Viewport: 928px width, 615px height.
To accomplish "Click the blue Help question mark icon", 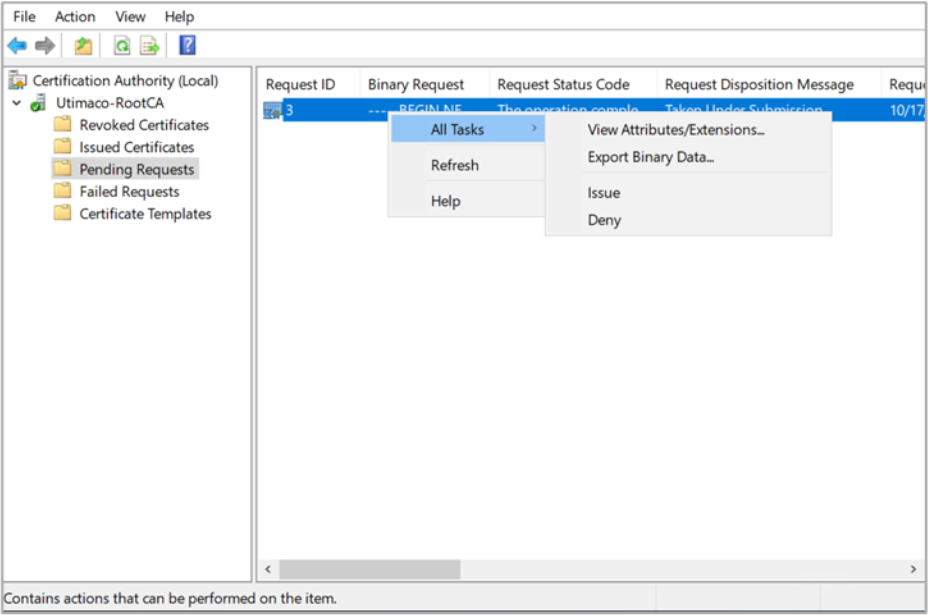I will pos(187,45).
